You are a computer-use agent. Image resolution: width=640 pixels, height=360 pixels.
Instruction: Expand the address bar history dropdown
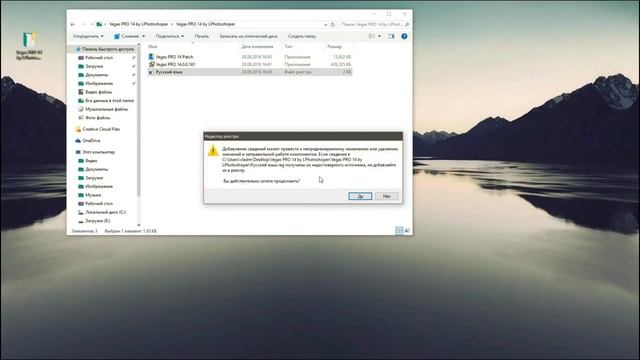click(325, 24)
